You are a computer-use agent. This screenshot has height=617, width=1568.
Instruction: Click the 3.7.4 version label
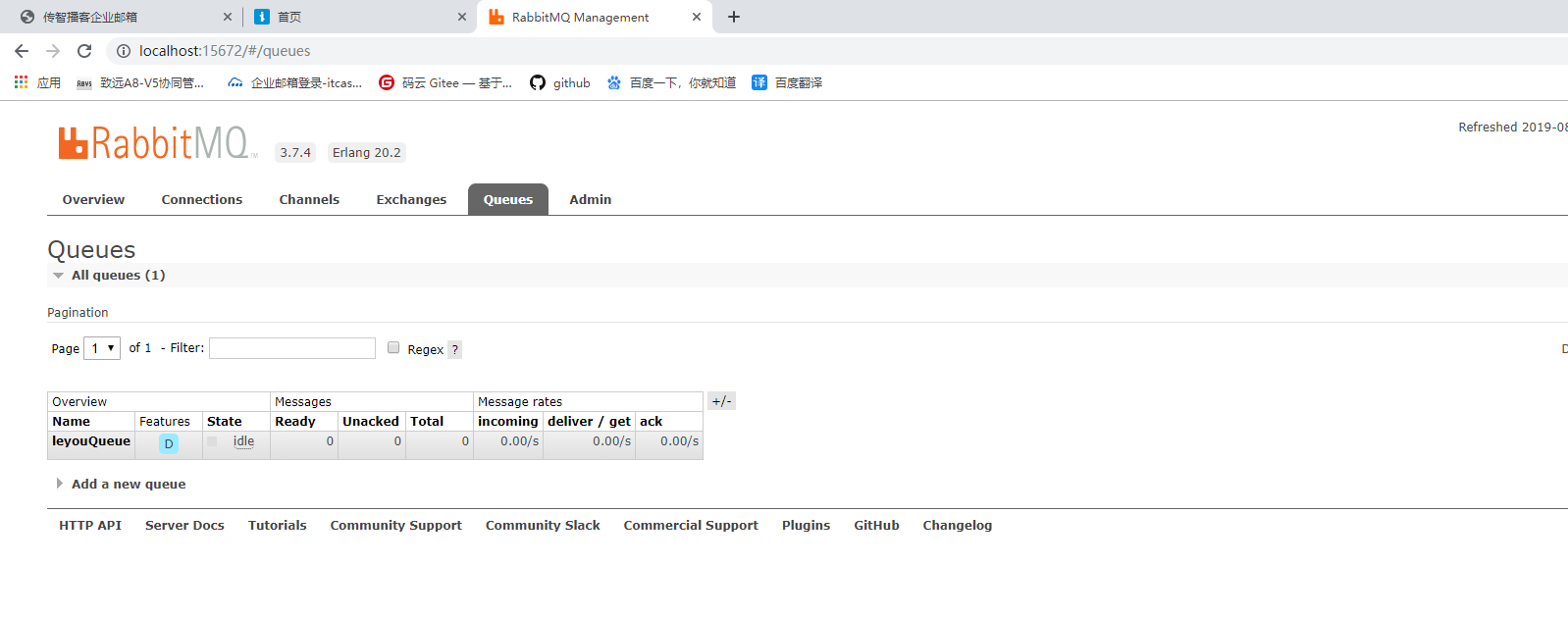click(x=295, y=152)
